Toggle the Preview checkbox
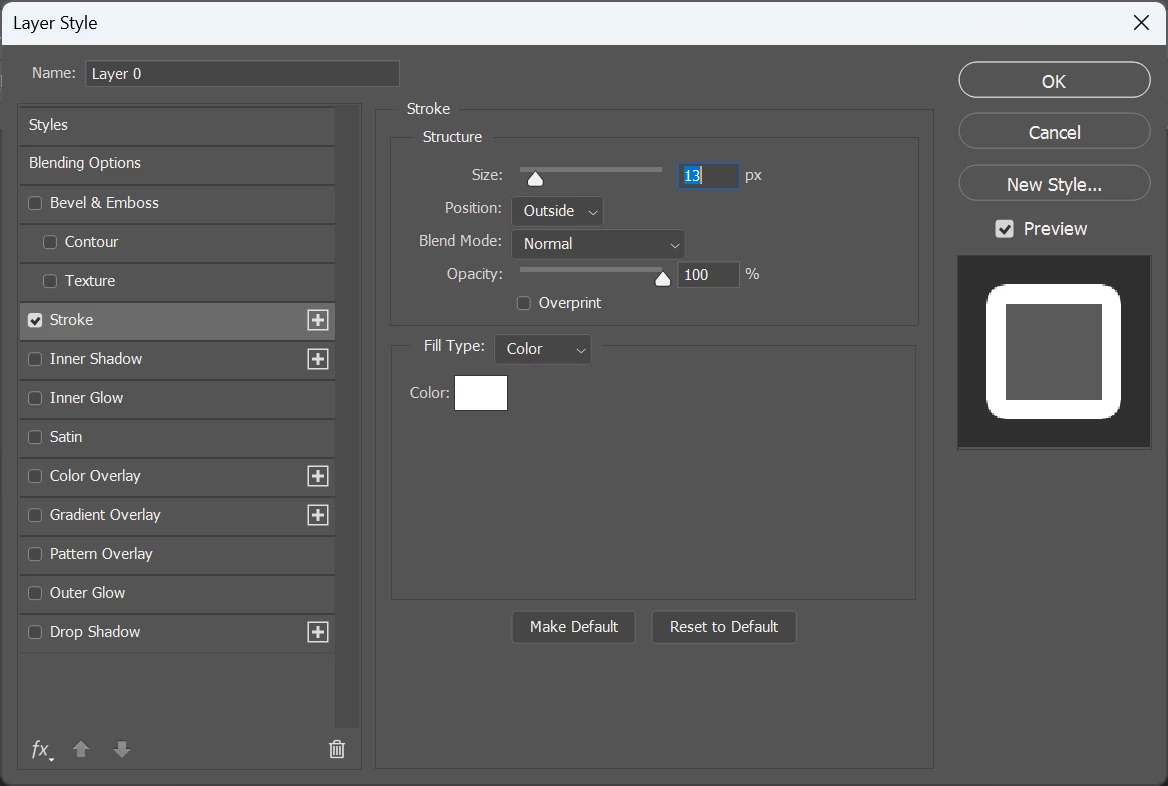1168x786 pixels. pyautogui.click(x=1004, y=229)
